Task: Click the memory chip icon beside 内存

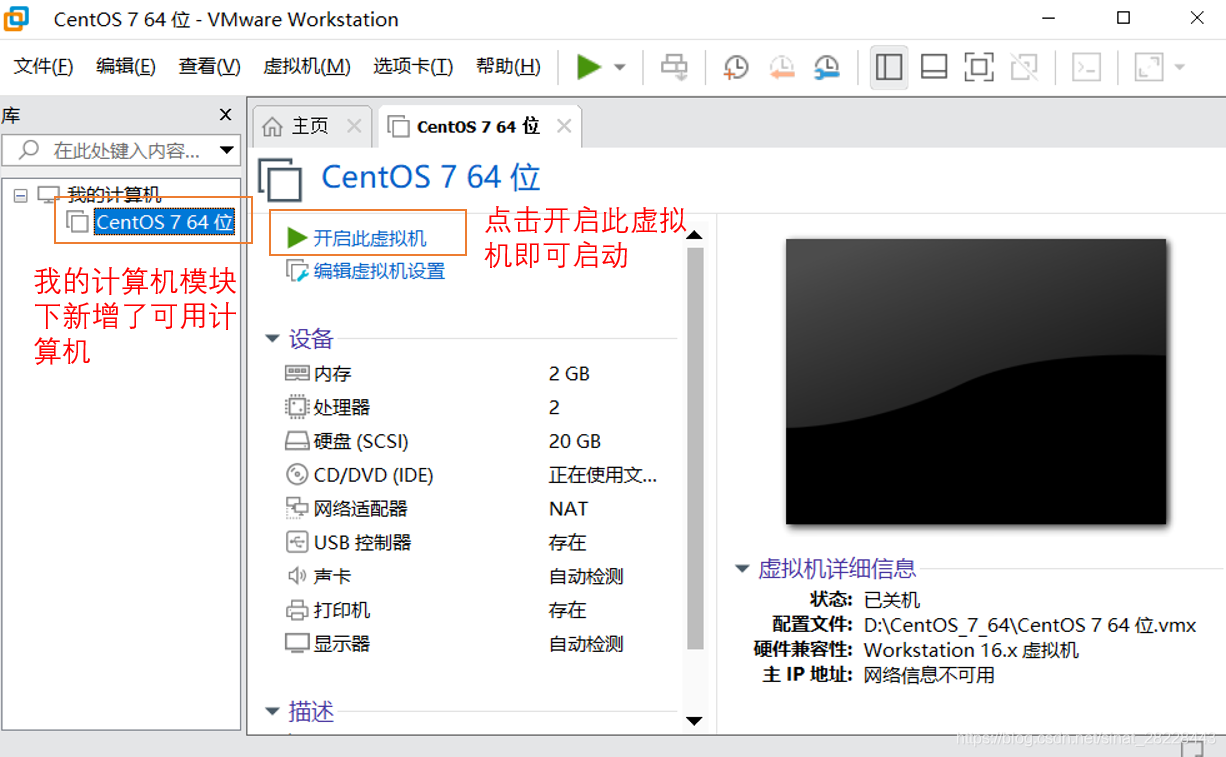Action: 297,374
